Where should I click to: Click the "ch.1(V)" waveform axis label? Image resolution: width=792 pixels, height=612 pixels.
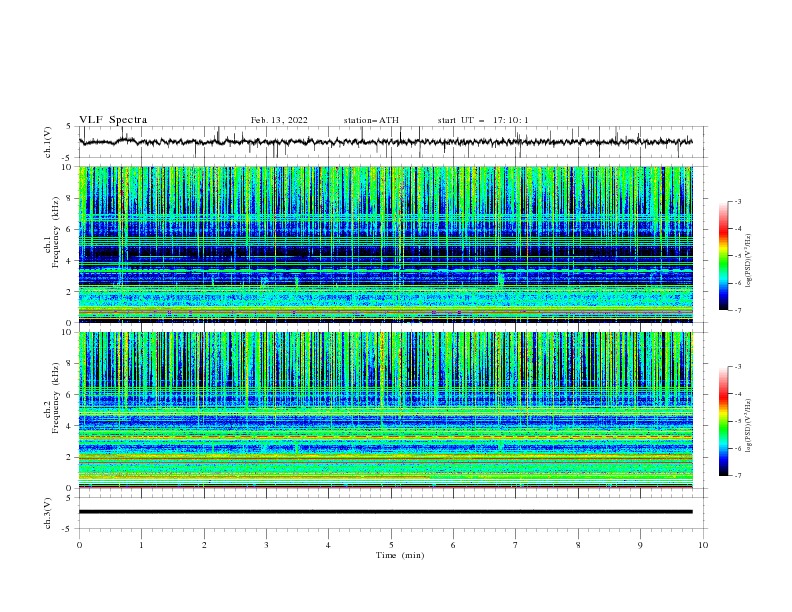coord(48,142)
